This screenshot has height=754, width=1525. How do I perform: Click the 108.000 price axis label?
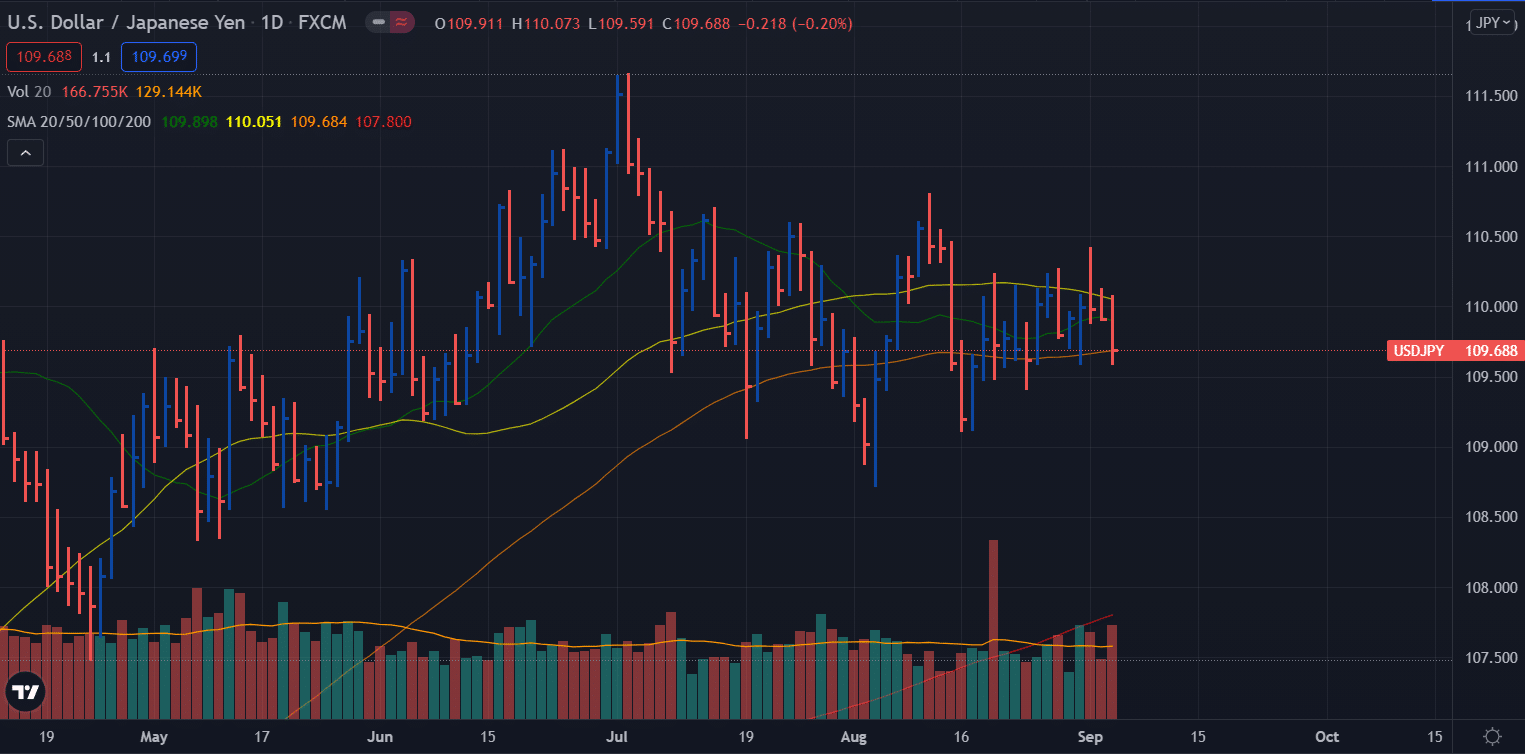click(x=1491, y=588)
